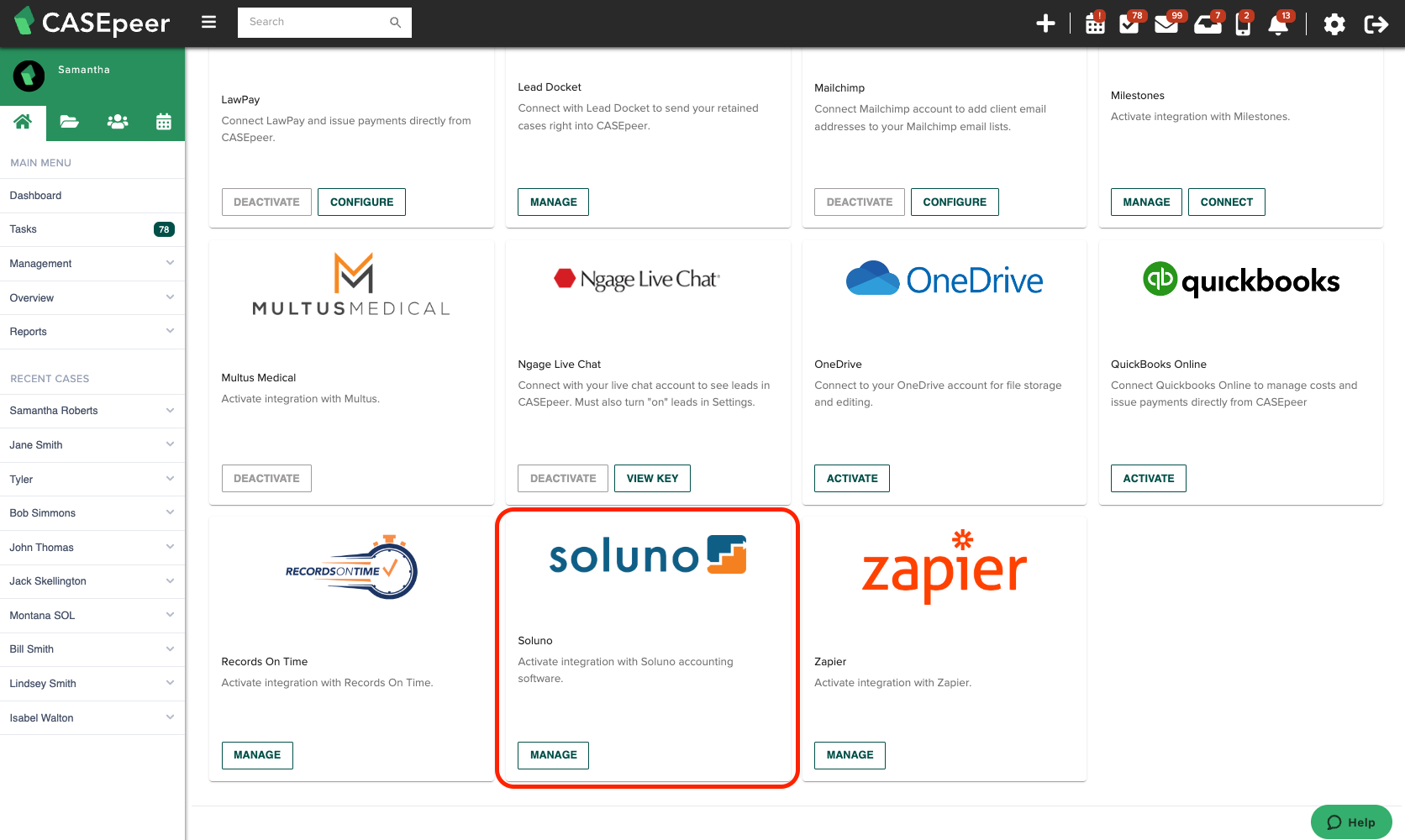Configure the LawPay integration
The width and height of the screenshot is (1405, 840).
[x=361, y=202]
